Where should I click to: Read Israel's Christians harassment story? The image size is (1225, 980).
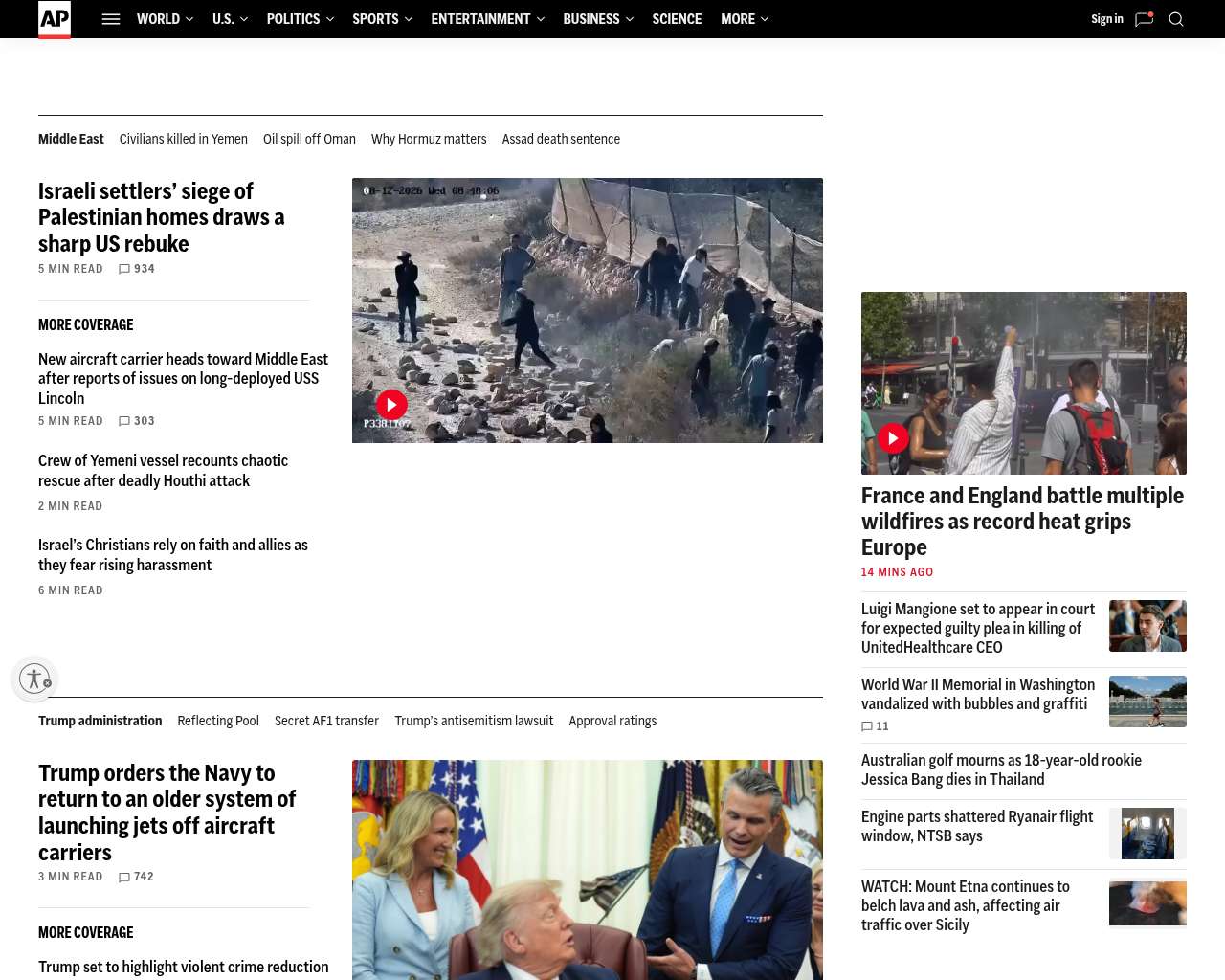coord(173,555)
